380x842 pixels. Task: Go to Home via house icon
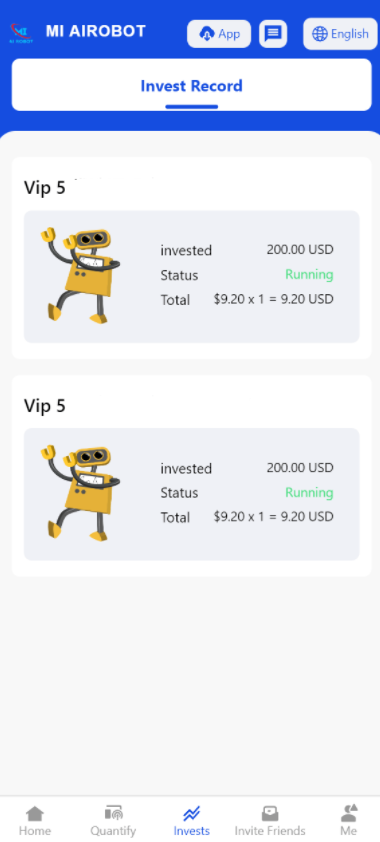pos(35,814)
